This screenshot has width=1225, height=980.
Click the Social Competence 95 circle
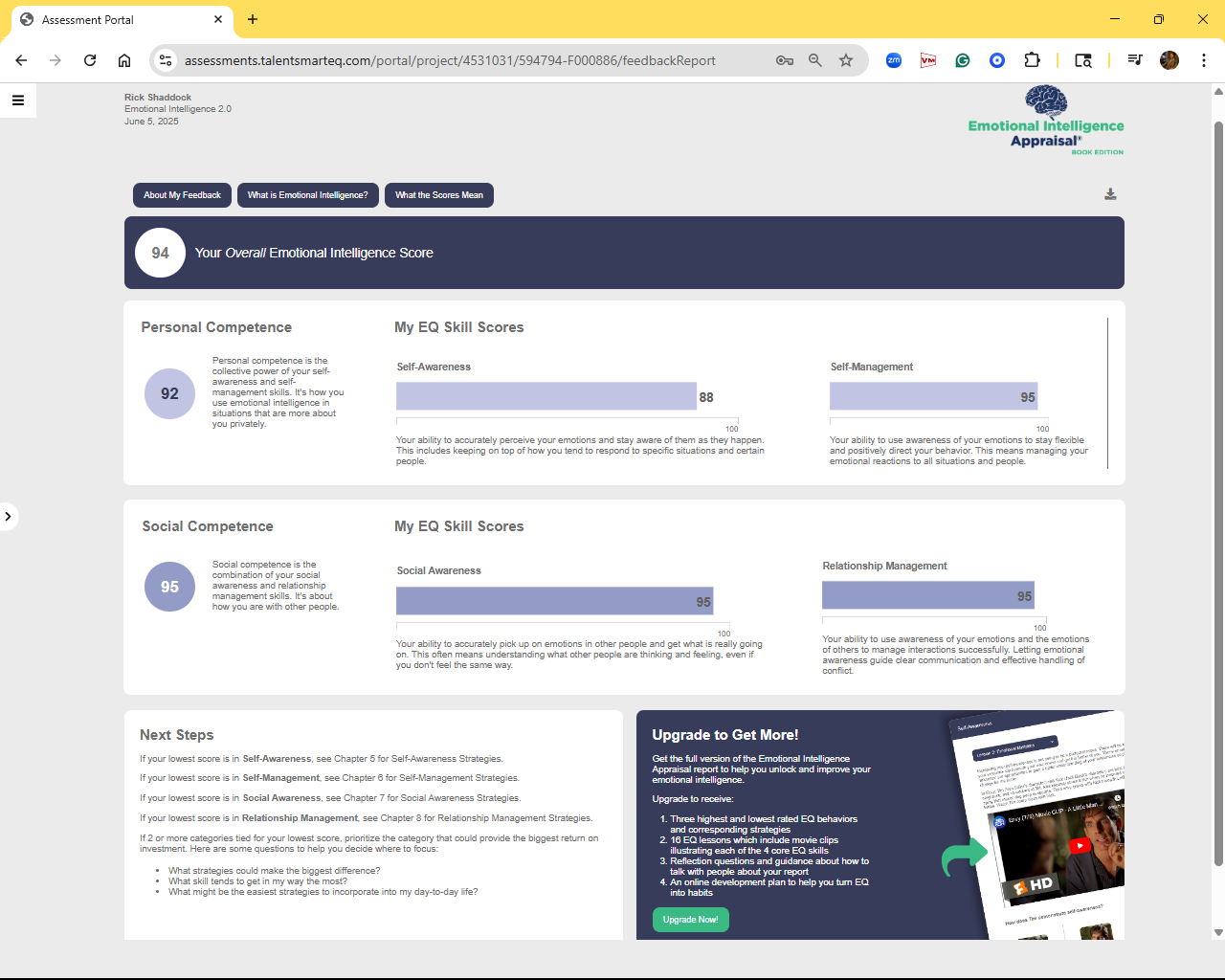tap(169, 587)
